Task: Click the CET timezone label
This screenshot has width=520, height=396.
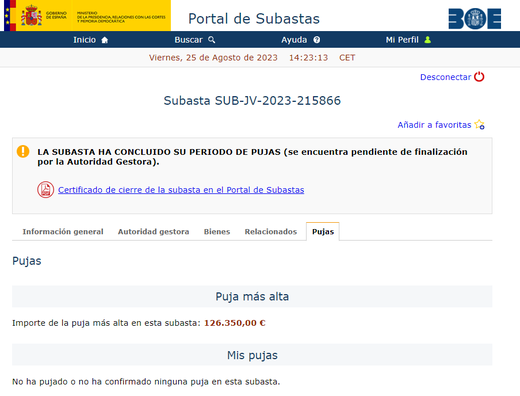Action: [347, 58]
